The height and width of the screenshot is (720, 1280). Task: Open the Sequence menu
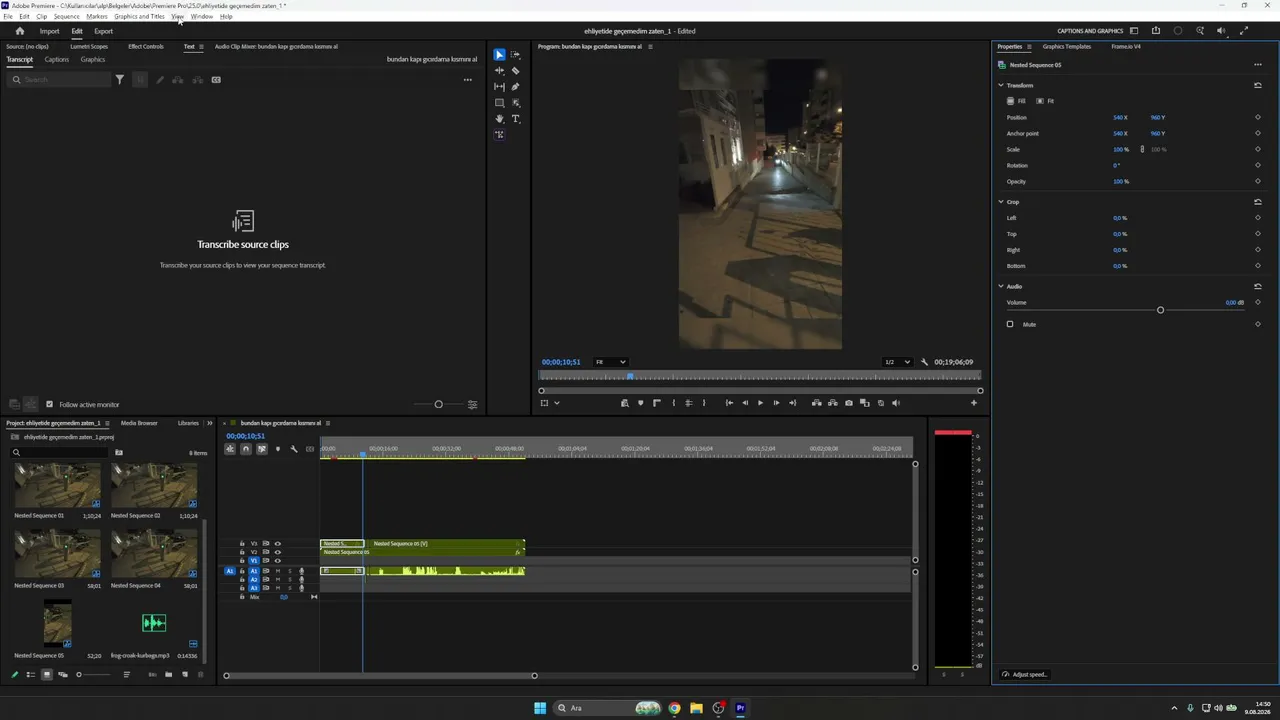pos(67,17)
